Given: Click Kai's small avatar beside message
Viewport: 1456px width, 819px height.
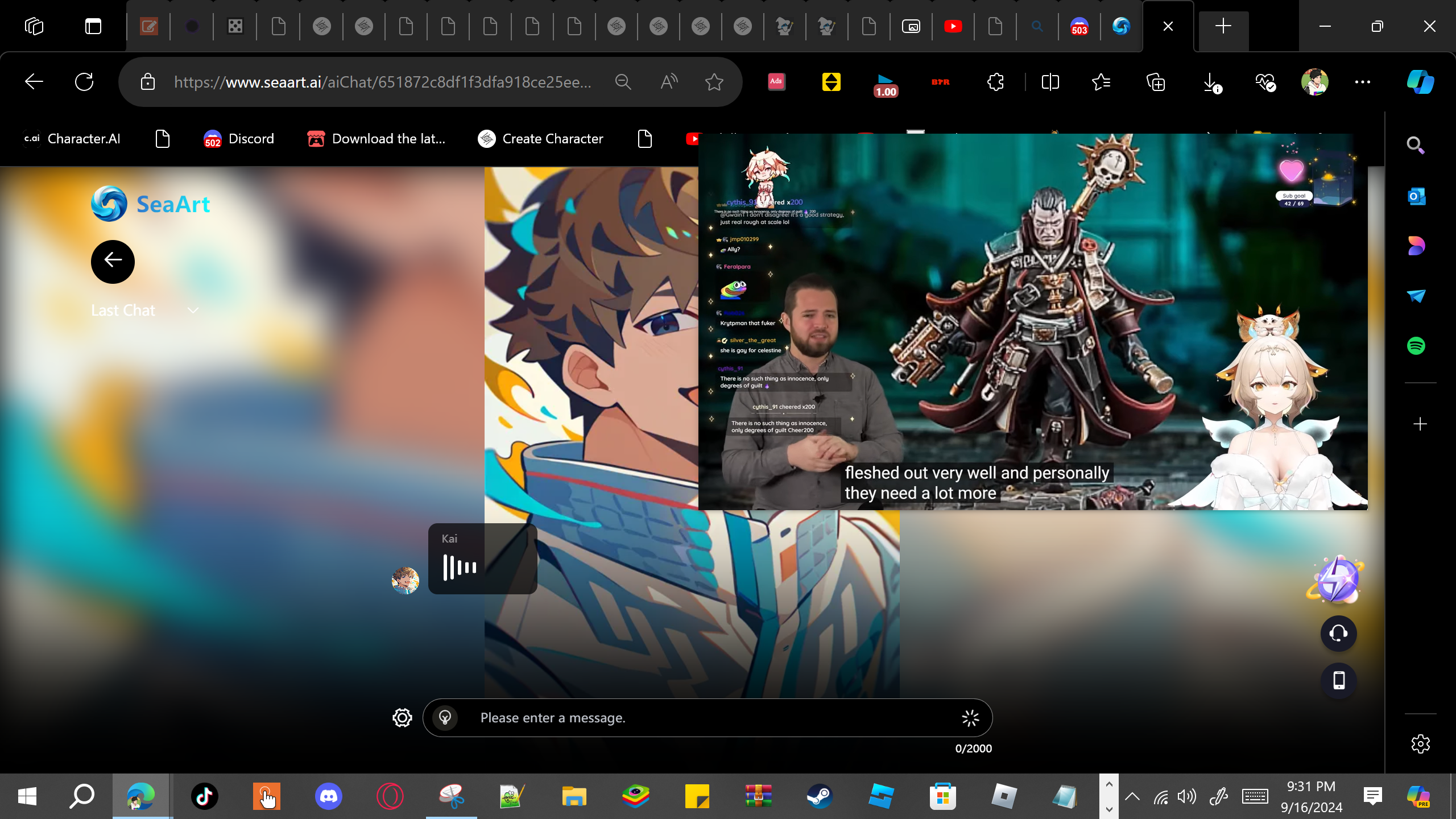Looking at the screenshot, I should (406, 581).
